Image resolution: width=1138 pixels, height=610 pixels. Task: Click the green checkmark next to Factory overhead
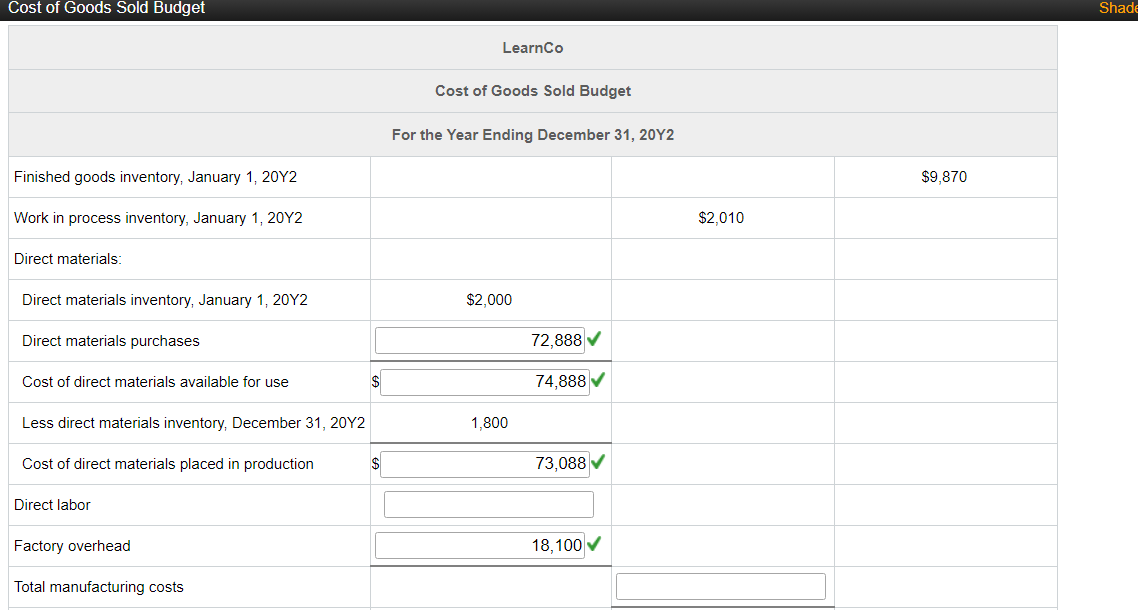[594, 544]
